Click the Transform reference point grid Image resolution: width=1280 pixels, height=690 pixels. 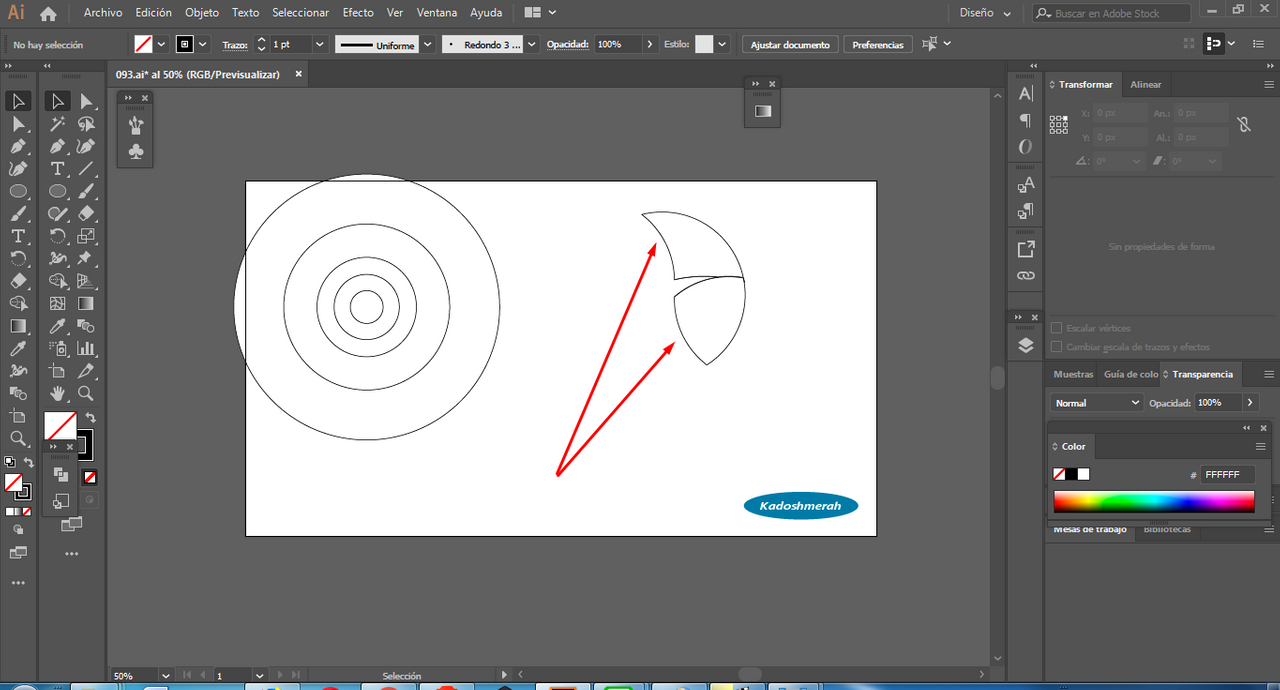pyautogui.click(x=1059, y=125)
